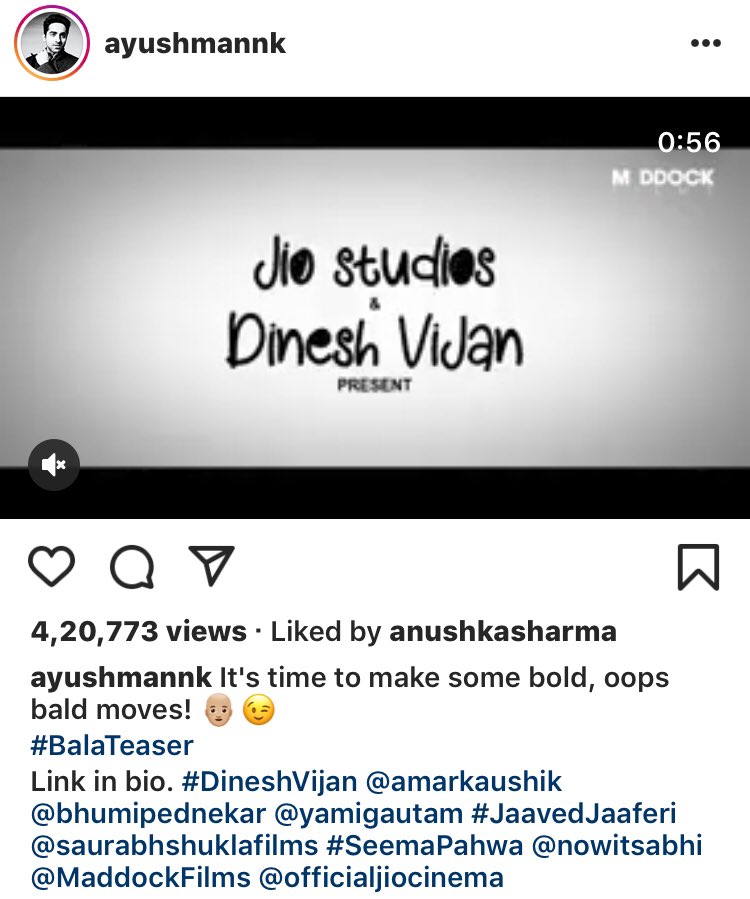Open the ayushmannk username in the header
This screenshot has width=750, height=899.
point(195,43)
